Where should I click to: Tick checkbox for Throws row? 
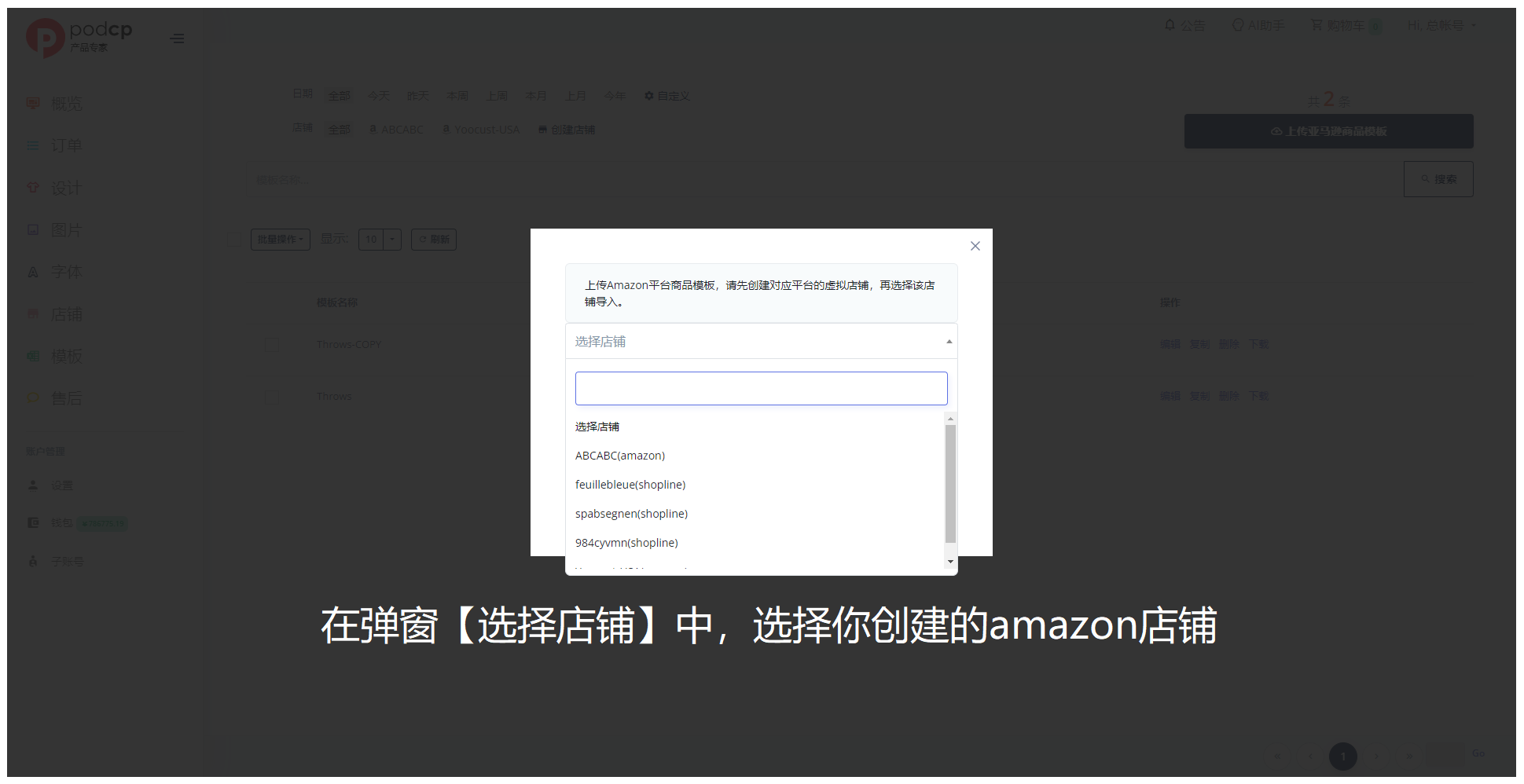(271, 397)
